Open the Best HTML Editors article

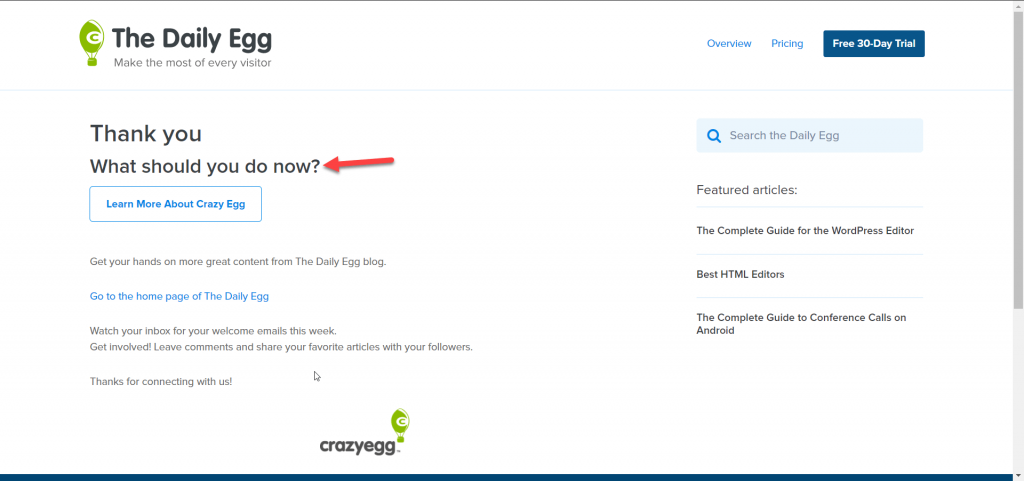pyautogui.click(x=740, y=274)
